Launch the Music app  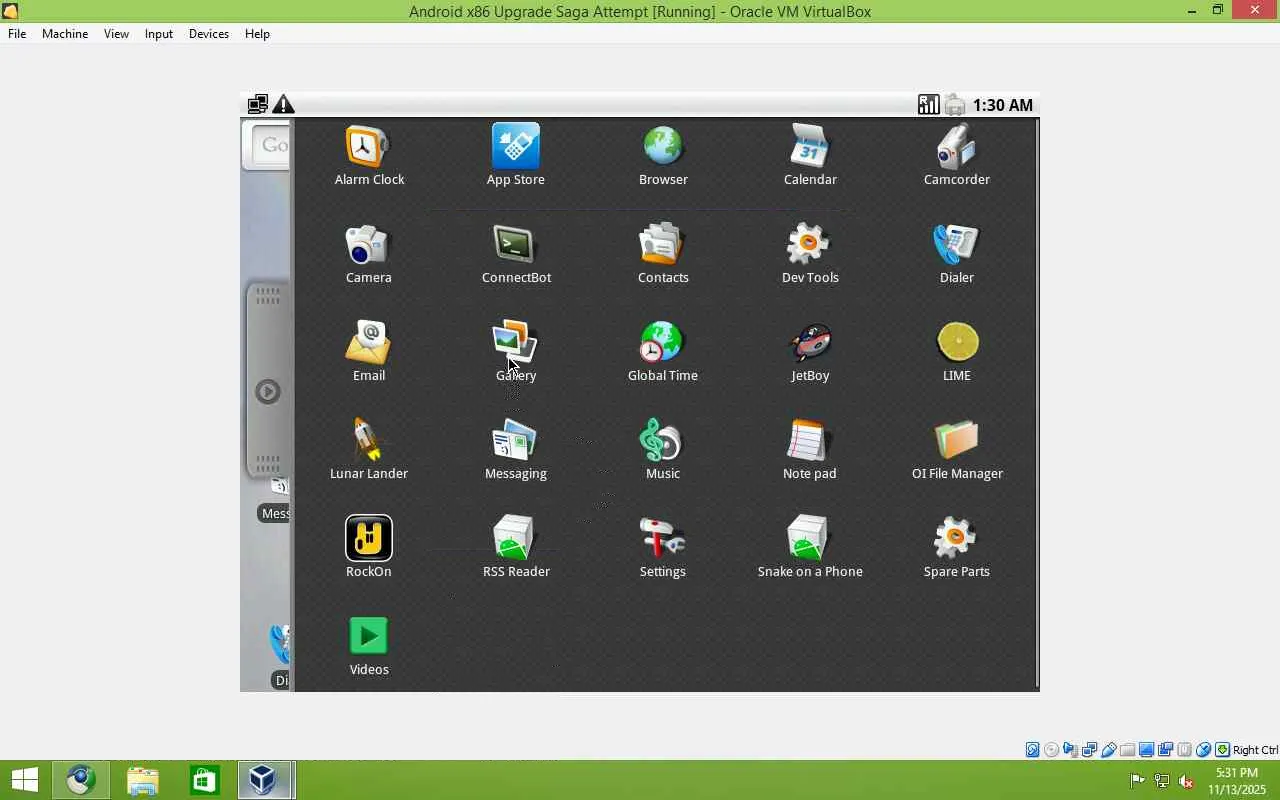[663, 450]
